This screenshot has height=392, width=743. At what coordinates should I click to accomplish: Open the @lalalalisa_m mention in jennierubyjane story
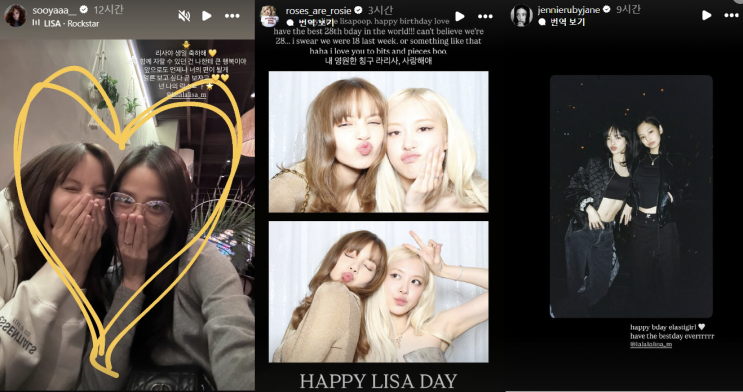click(x=651, y=345)
